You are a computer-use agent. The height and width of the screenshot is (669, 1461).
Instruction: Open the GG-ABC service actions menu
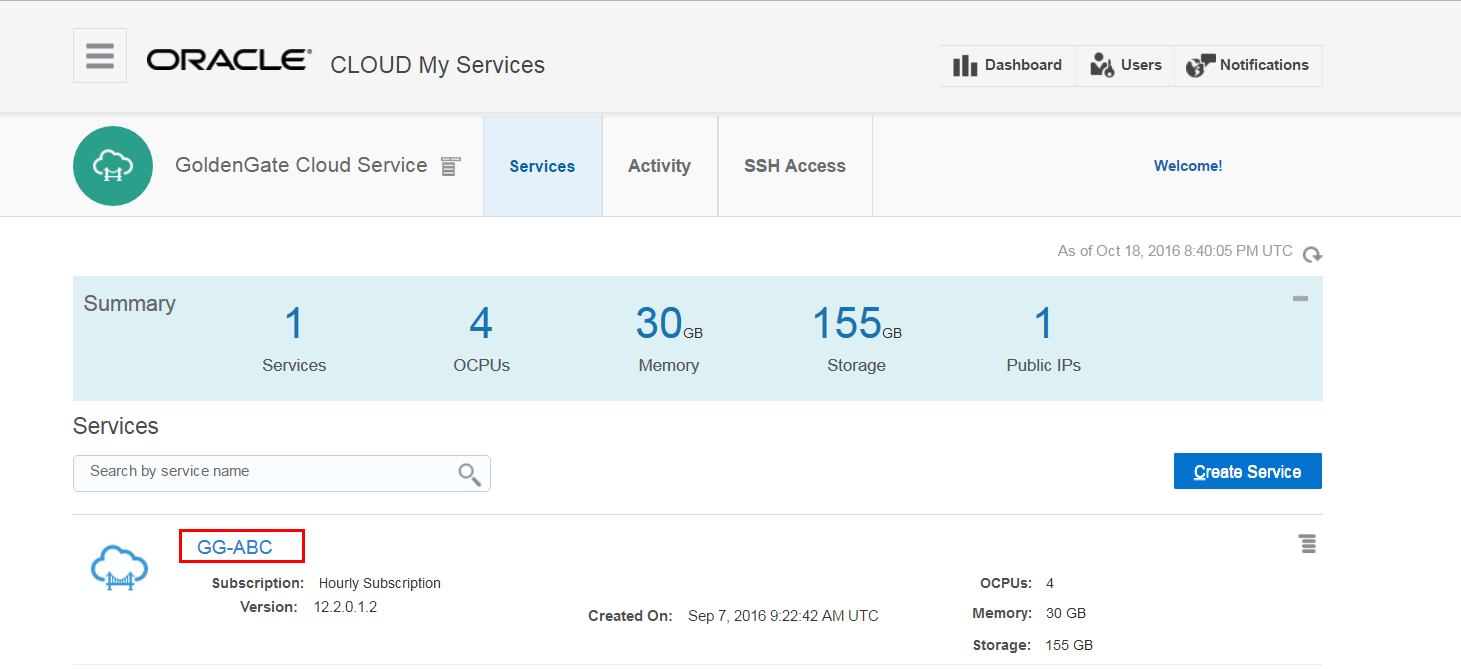pyautogui.click(x=1307, y=544)
